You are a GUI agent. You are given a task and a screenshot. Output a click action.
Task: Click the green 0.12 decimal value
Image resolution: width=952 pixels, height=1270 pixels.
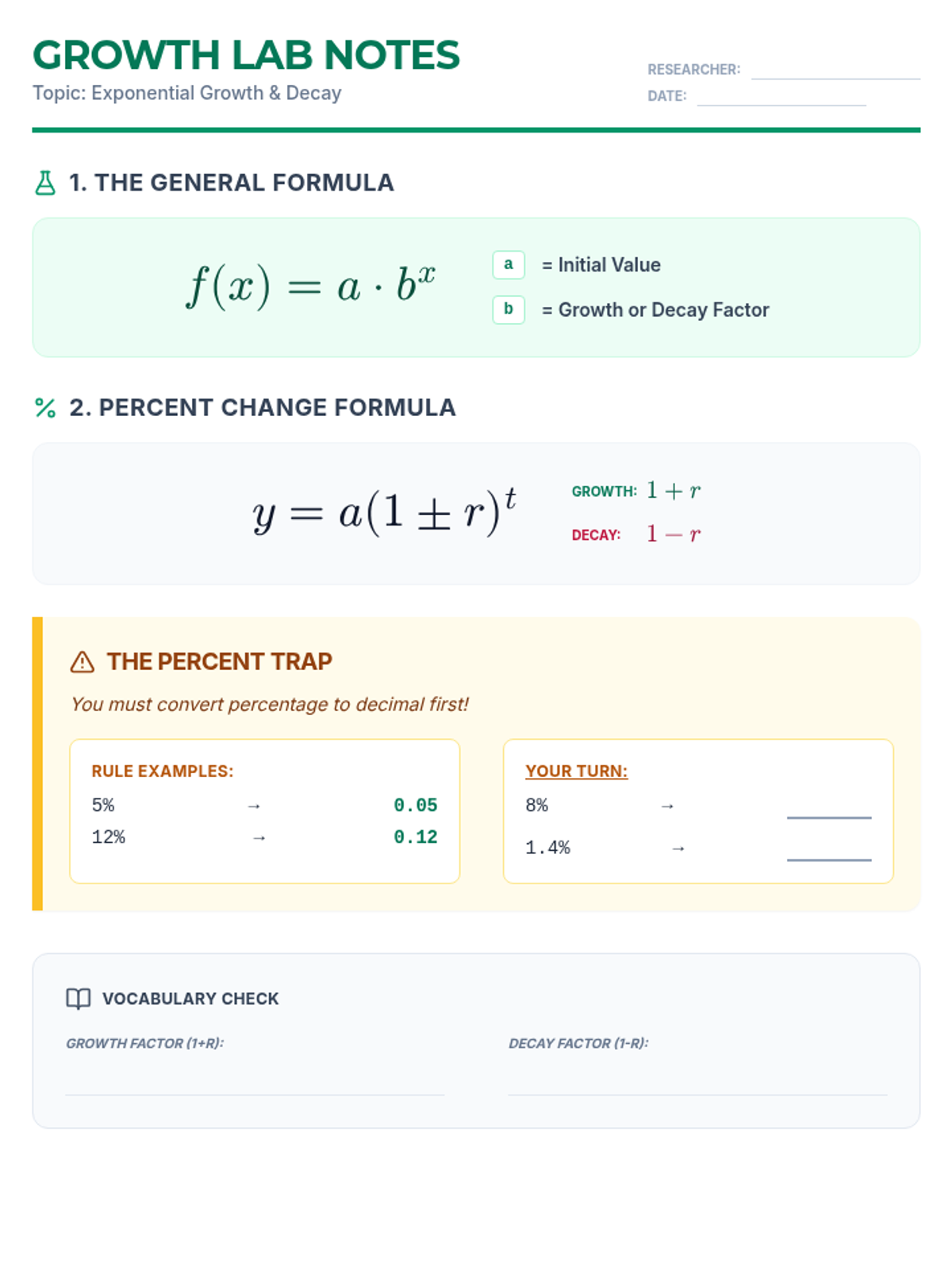416,837
